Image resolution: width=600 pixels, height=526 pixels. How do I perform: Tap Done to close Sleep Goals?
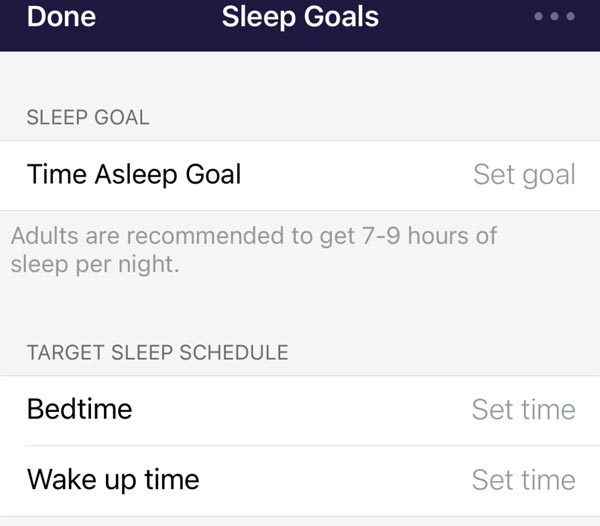[x=61, y=17]
